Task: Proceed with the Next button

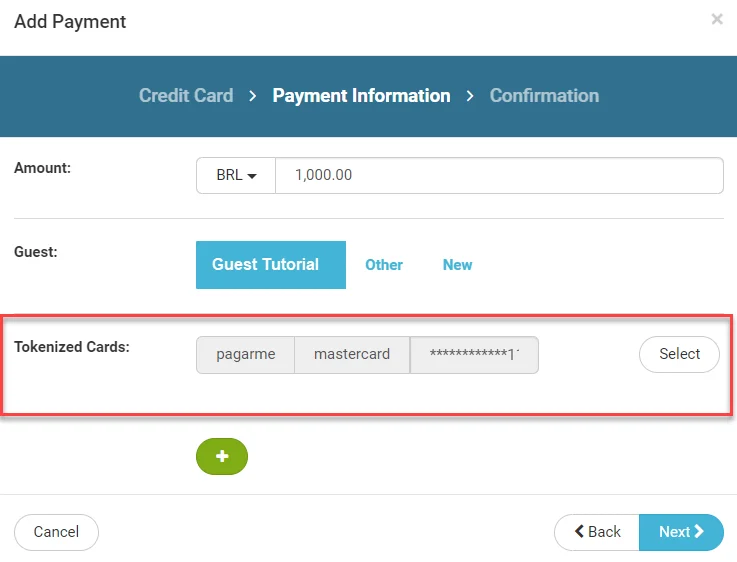Action: 681,532
